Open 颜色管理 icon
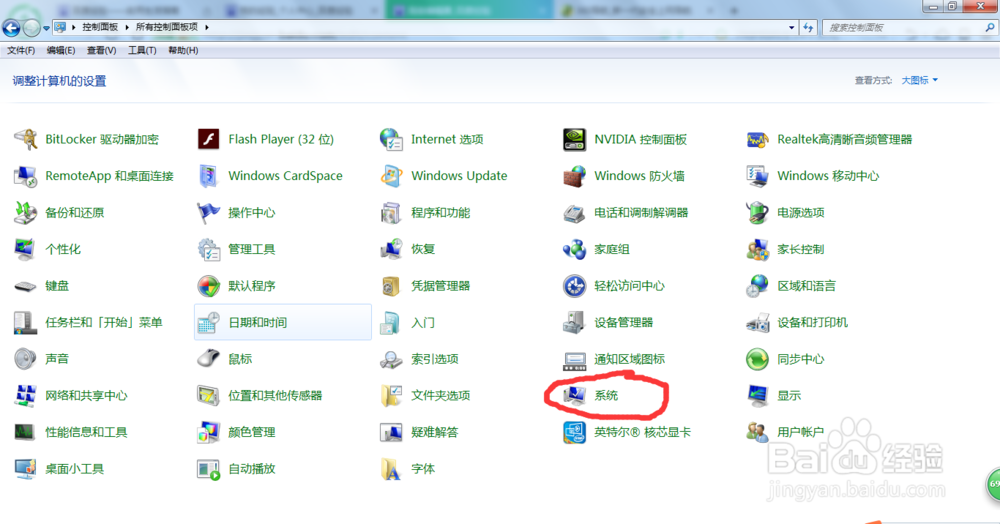Screen dimensions: 1000x524 pos(209,432)
